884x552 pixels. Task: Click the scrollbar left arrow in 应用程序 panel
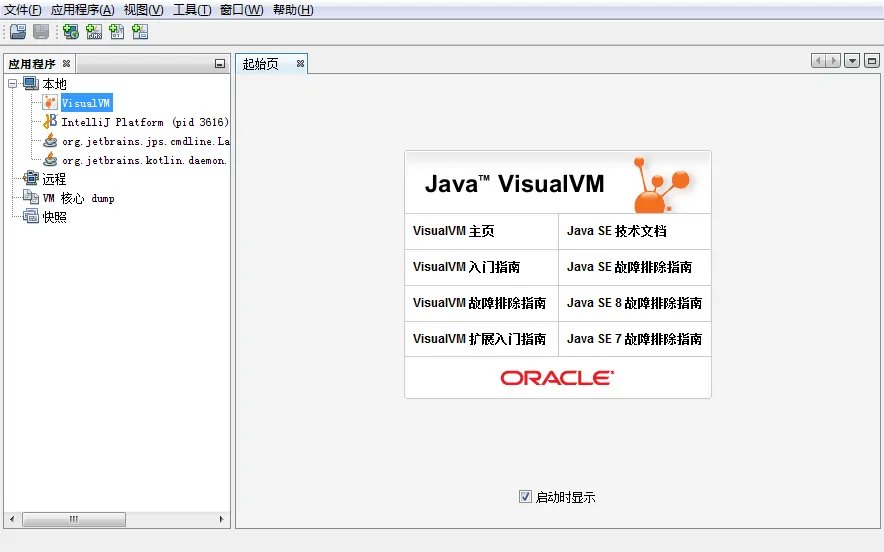point(12,519)
